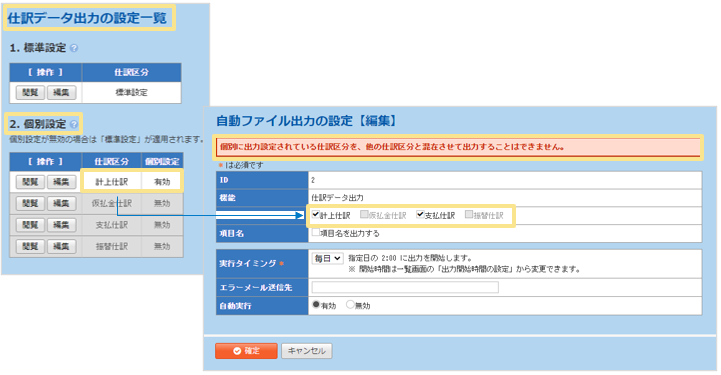Viewport: 721px width, 375px height.
Task: Select 有効 radio for 自動実行
Action: coord(316,304)
